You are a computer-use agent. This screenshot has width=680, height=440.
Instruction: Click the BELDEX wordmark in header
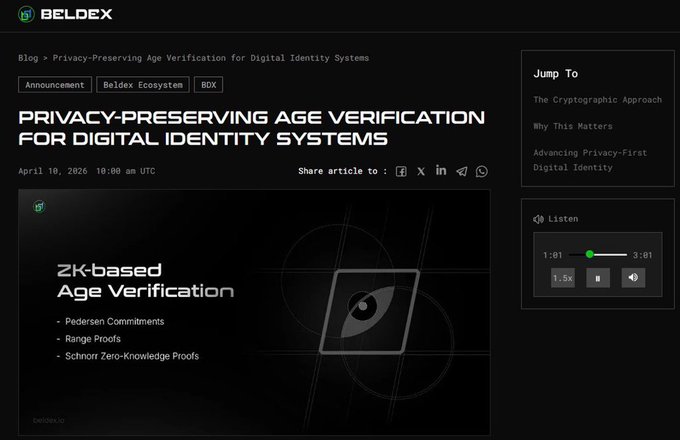click(76, 14)
